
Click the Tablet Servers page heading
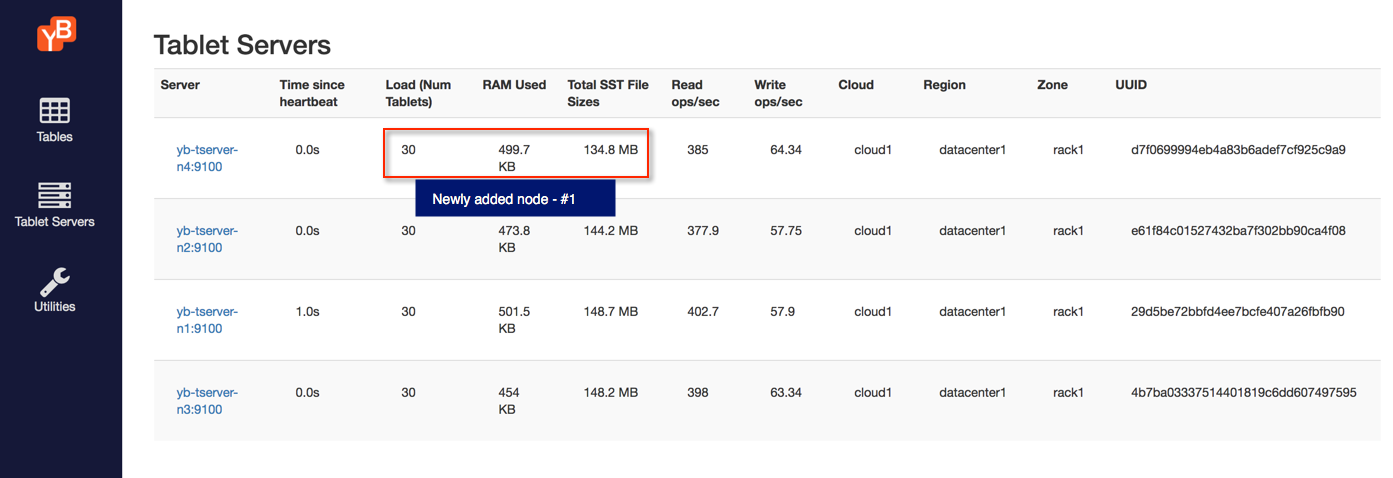(x=242, y=45)
